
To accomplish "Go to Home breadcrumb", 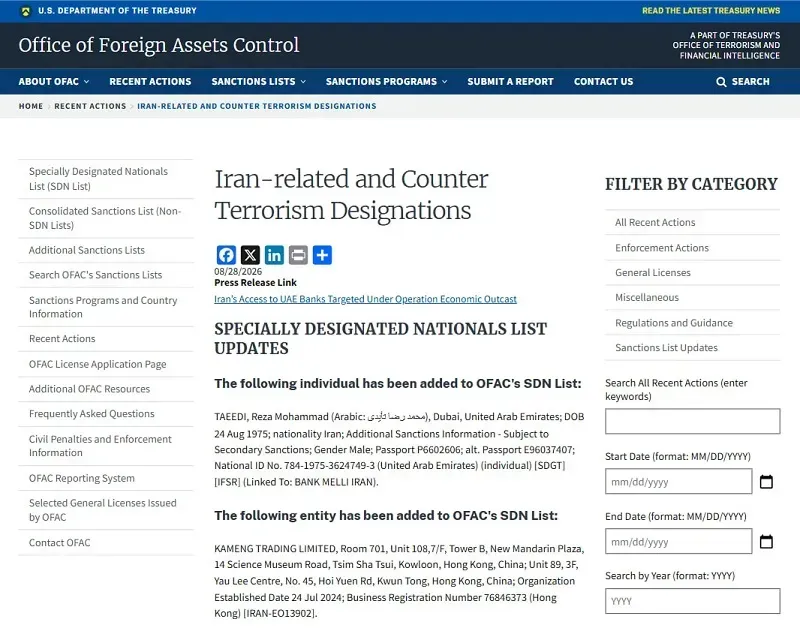I will pyautogui.click(x=31, y=106).
